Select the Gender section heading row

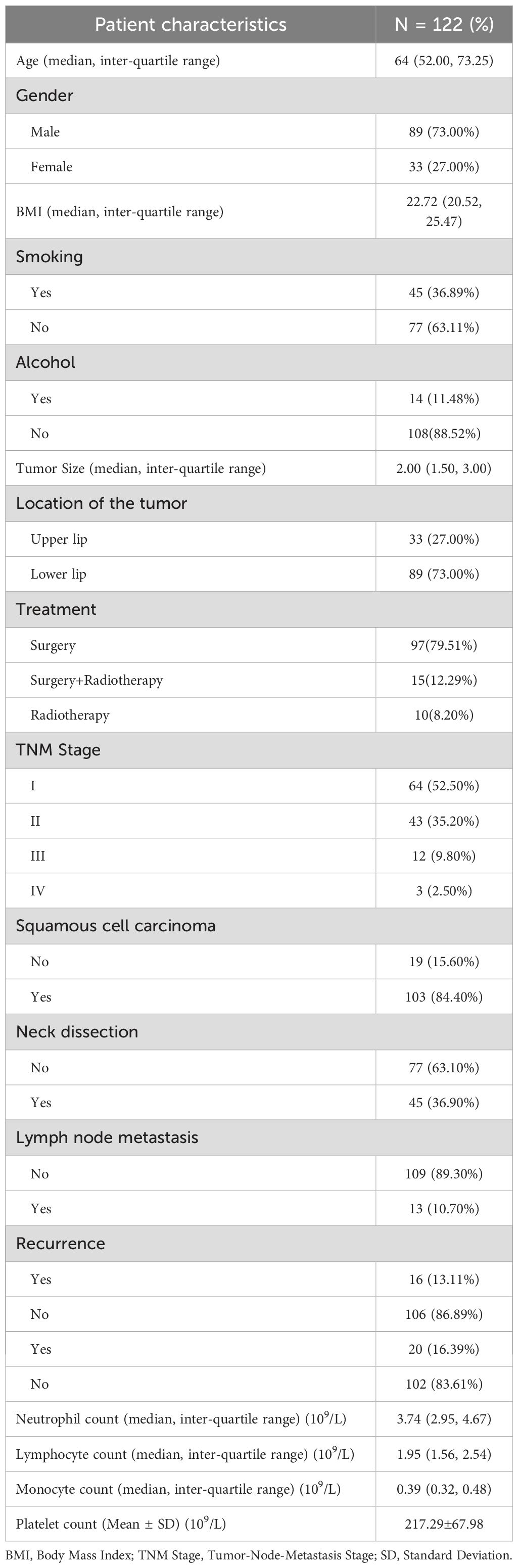pyautogui.click(x=44, y=96)
